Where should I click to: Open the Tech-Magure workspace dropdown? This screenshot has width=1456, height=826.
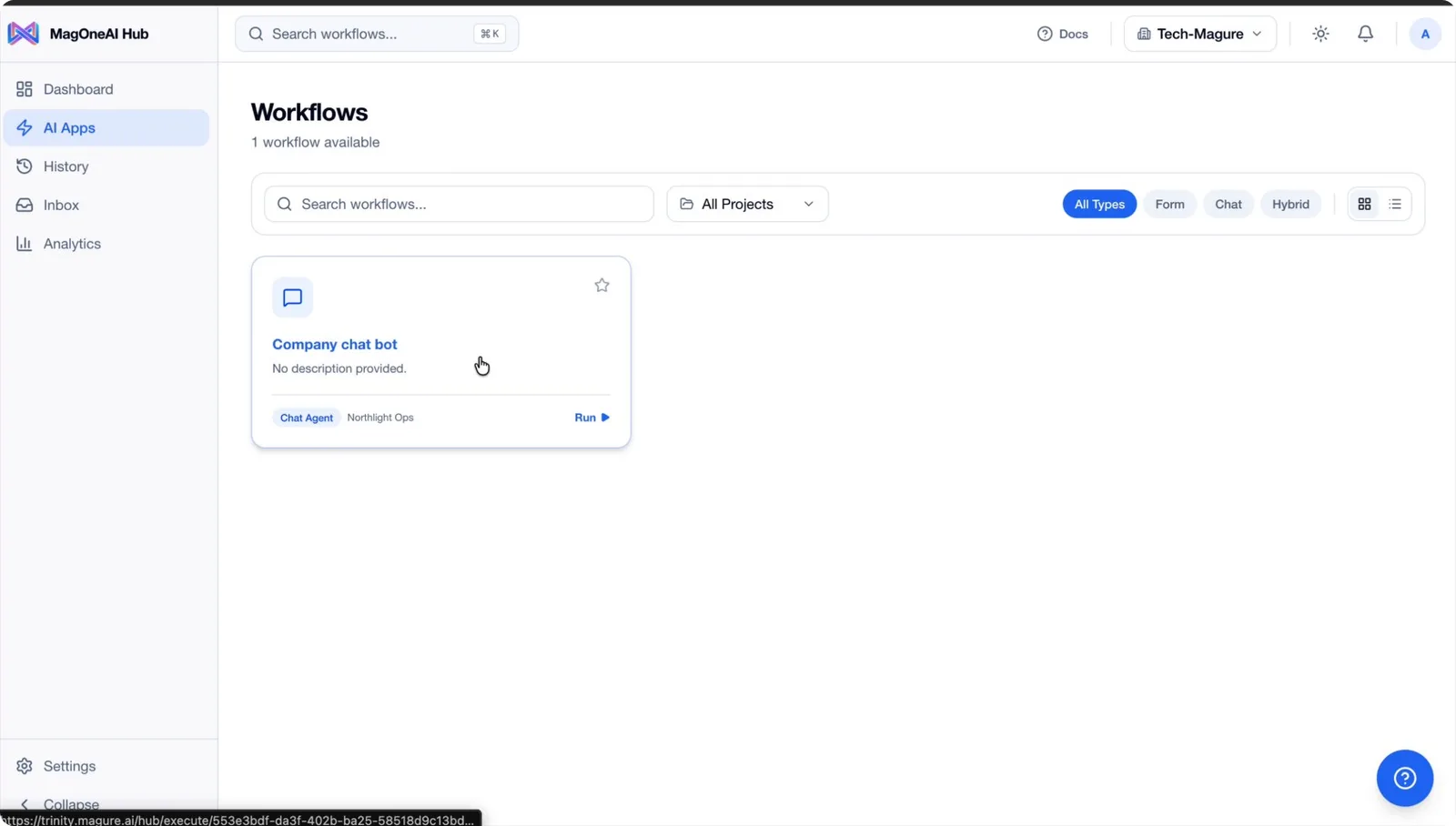tap(1199, 34)
